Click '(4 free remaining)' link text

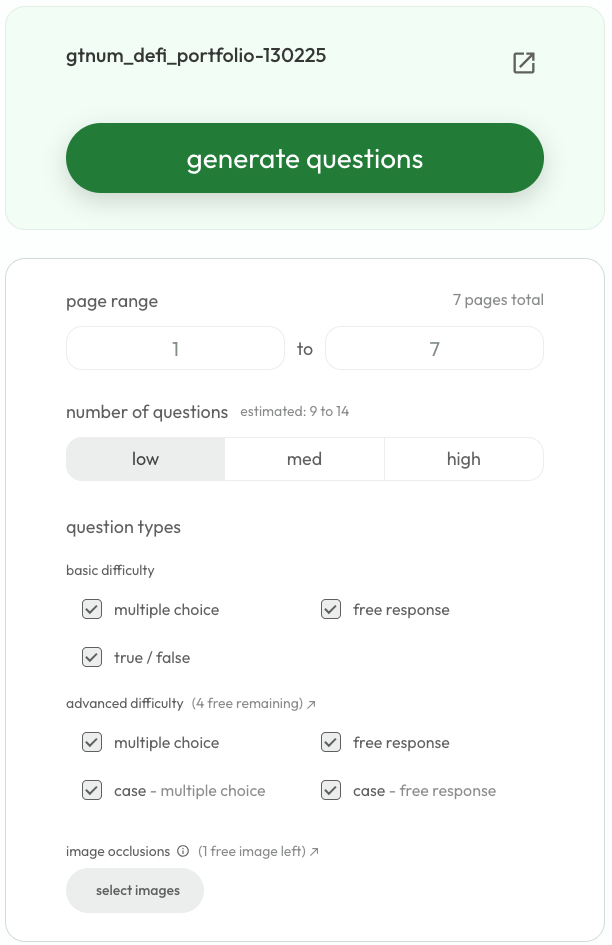pyautogui.click(x=247, y=704)
